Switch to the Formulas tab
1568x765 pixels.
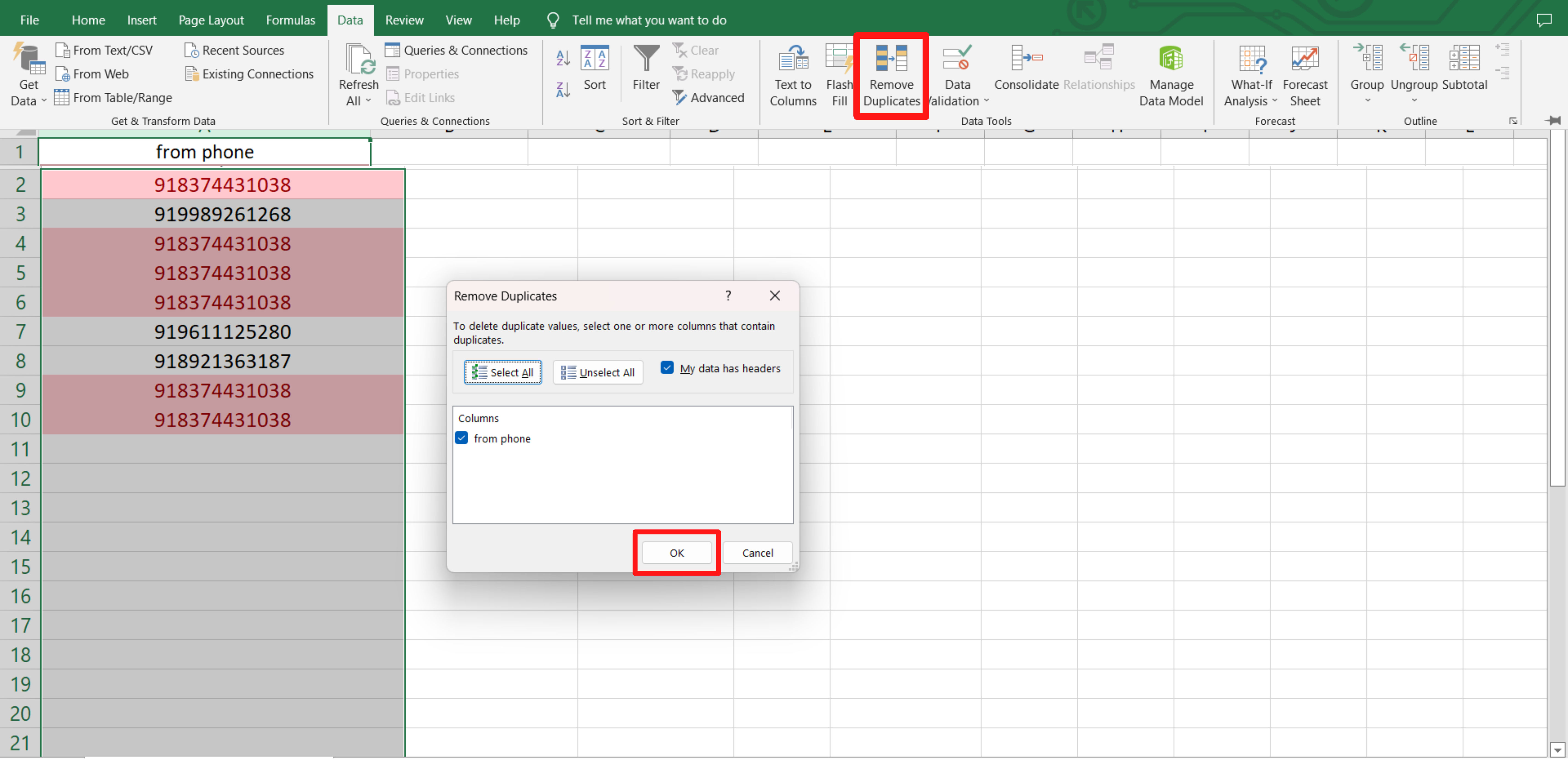(x=290, y=20)
